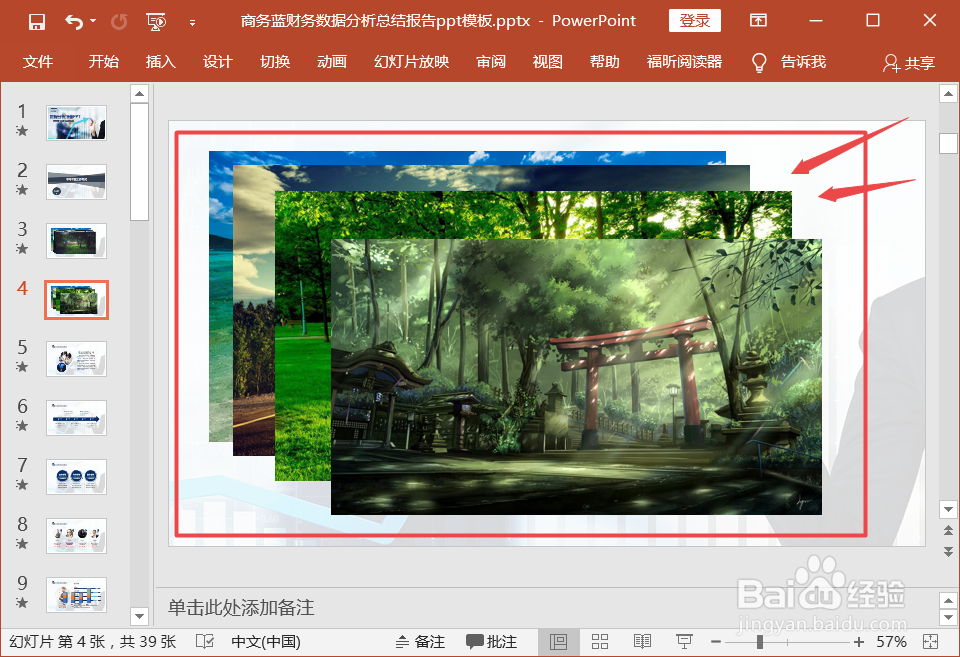Switch to the 开始 tab
The image size is (960, 657).
click(x=103, y=62)
